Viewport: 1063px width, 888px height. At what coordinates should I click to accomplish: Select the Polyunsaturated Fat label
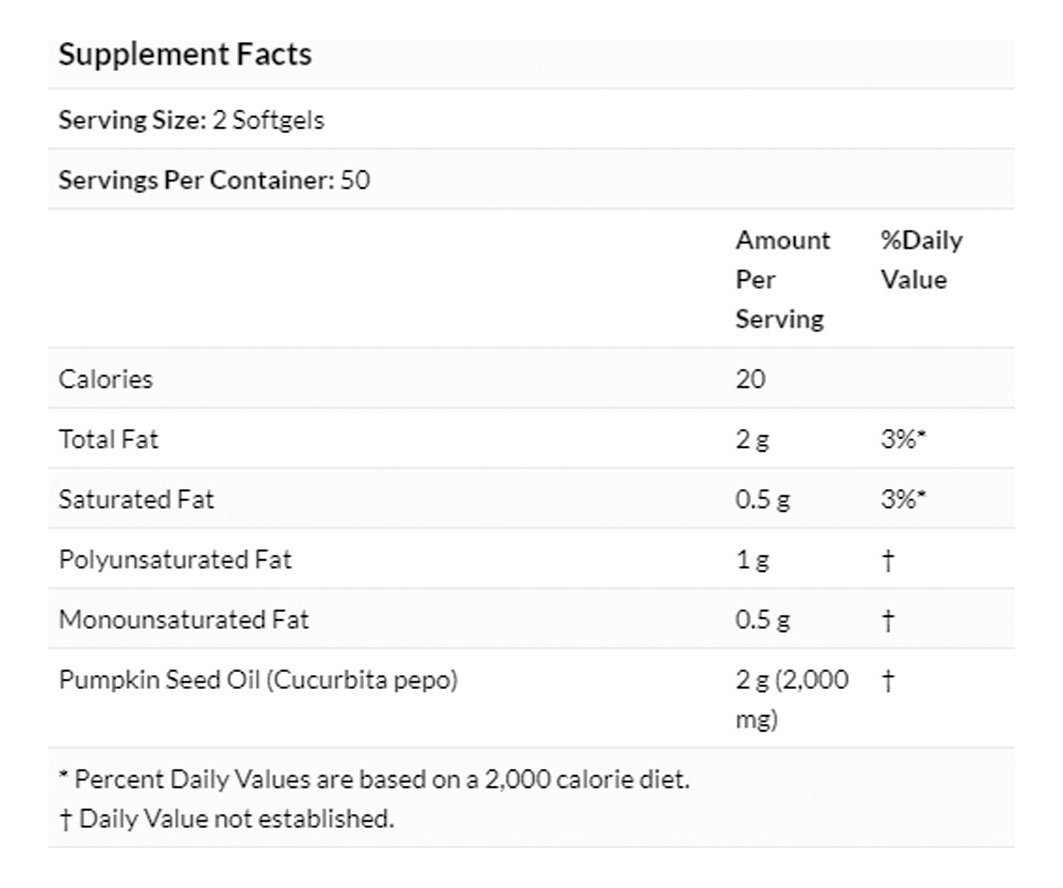click(175, 559)
